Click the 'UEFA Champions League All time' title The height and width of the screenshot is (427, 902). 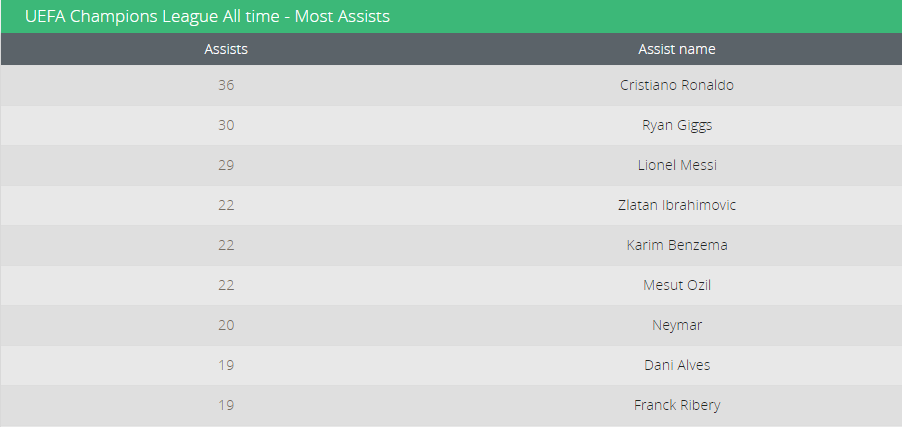click(x=207, y=17)
